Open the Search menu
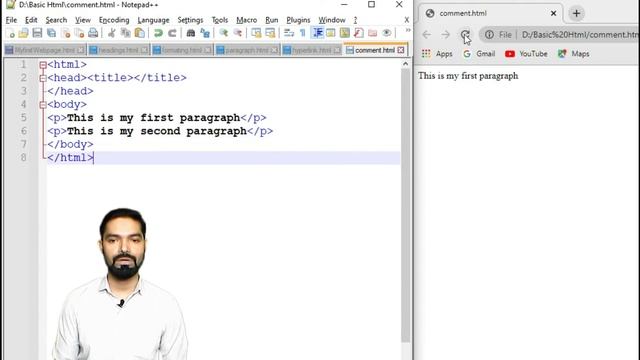This screenshot has height=360, width=640. click(x=56, y=20)
